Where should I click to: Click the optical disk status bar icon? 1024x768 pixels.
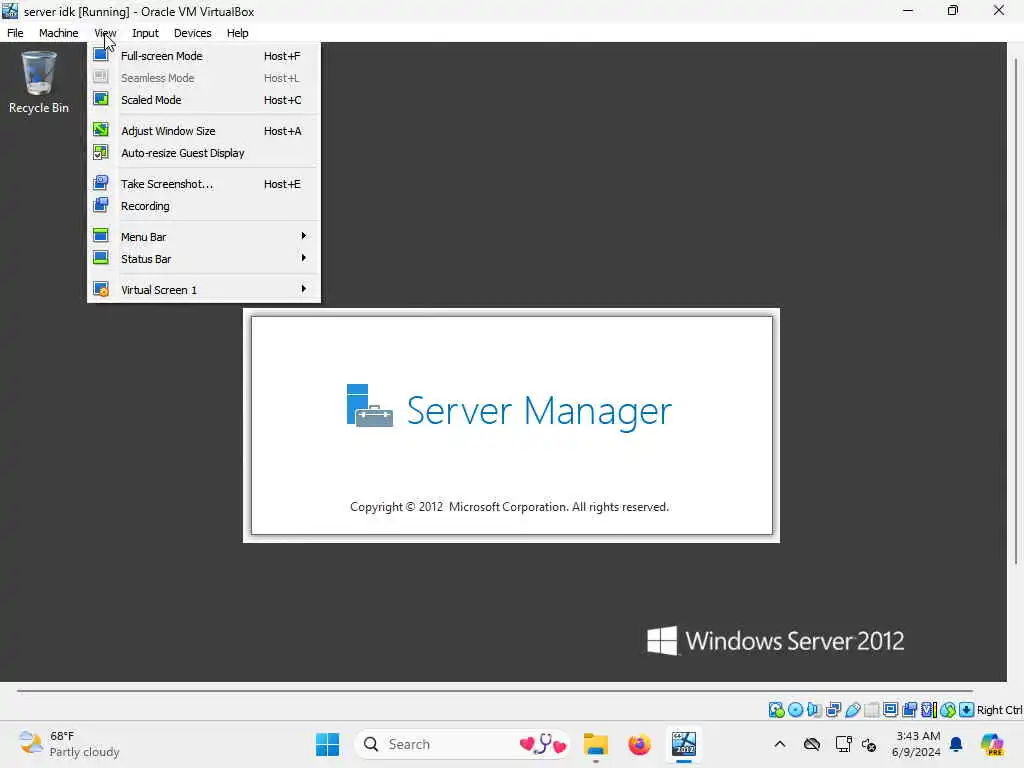point(795,710)
